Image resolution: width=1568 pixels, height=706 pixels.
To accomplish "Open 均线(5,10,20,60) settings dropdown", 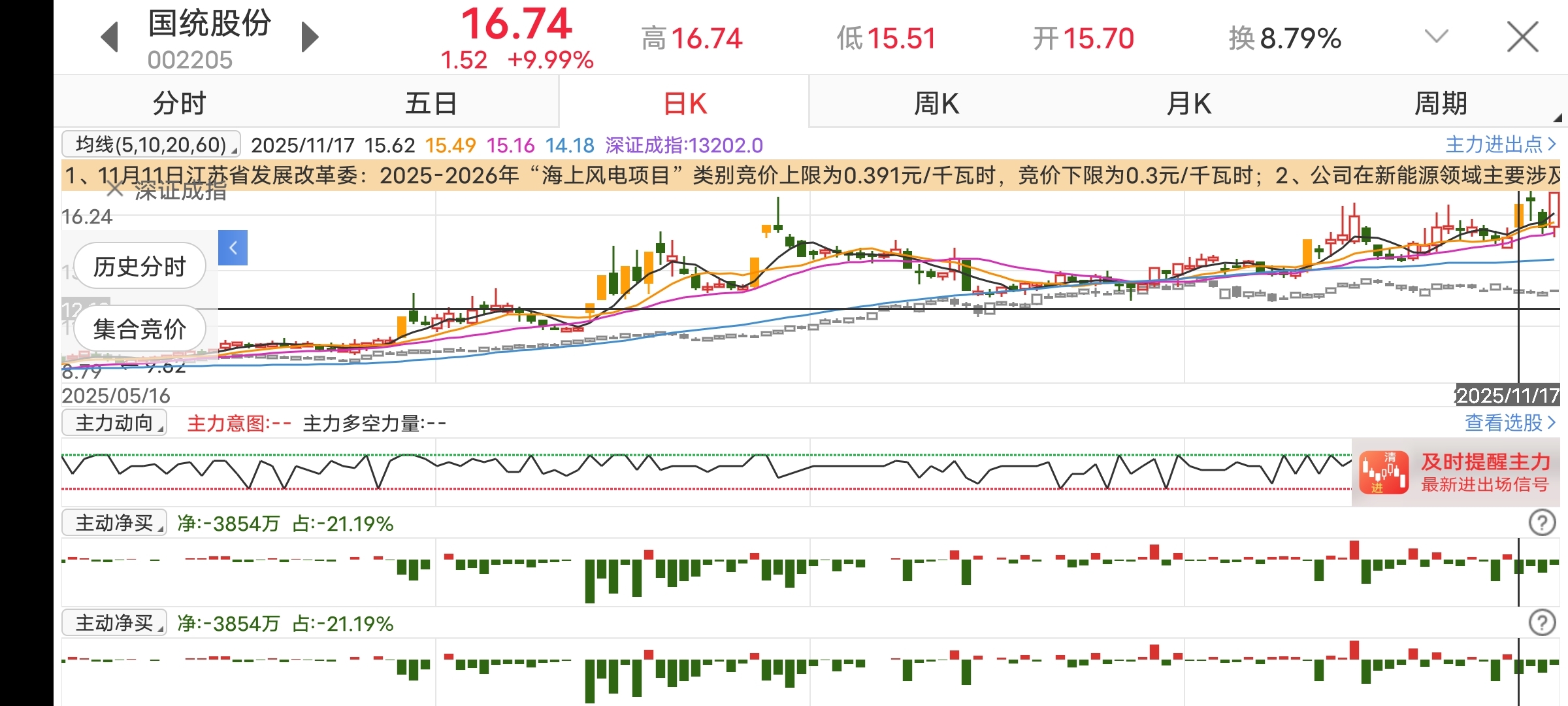I will coord(151,144).
